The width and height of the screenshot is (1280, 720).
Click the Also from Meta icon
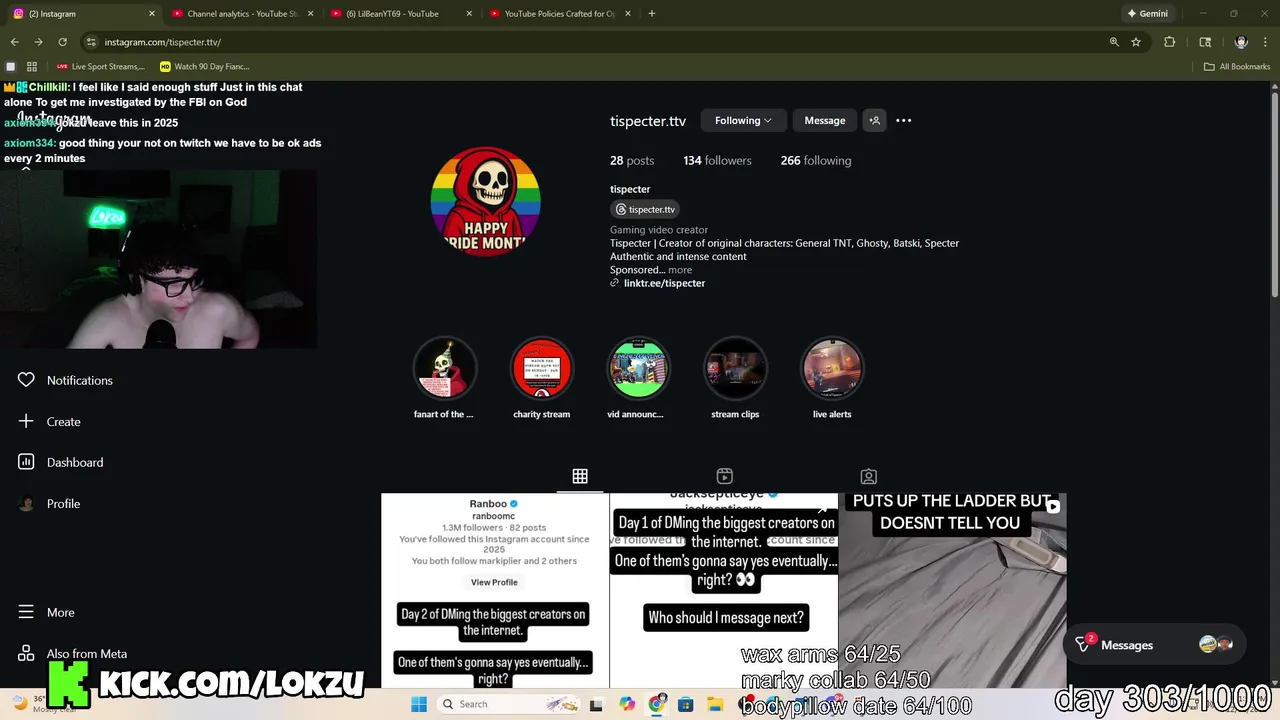pyautogui.click(x=26, y=653)
